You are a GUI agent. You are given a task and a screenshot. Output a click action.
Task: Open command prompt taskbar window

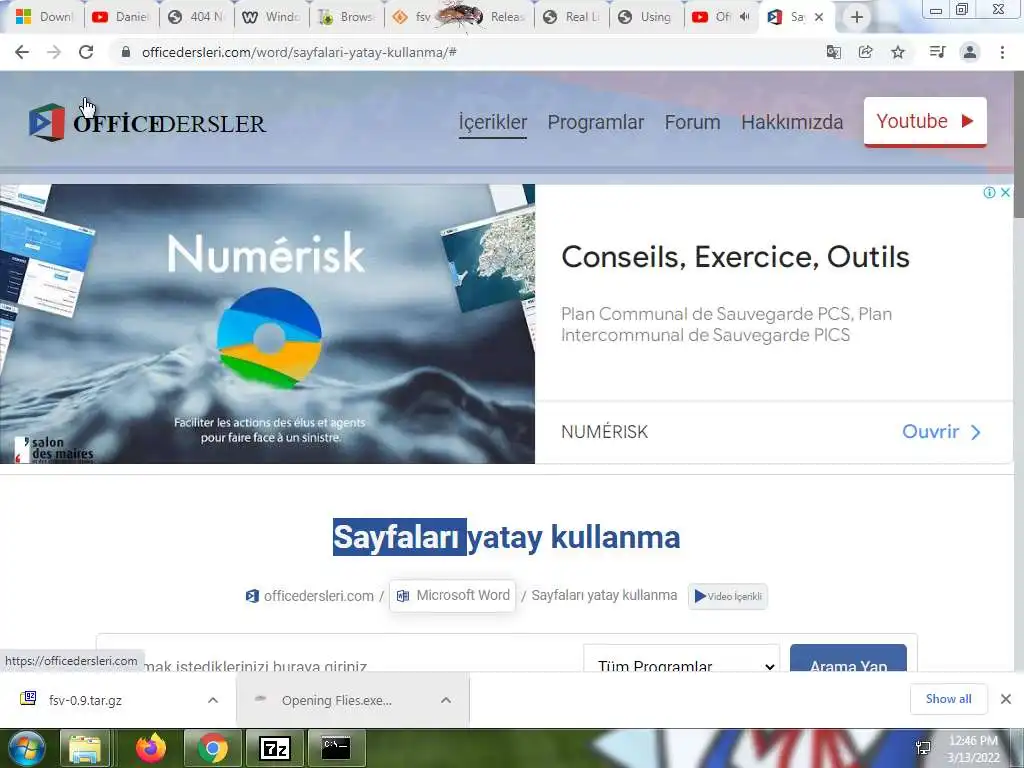pyautogui.click(x=336, y=748)
